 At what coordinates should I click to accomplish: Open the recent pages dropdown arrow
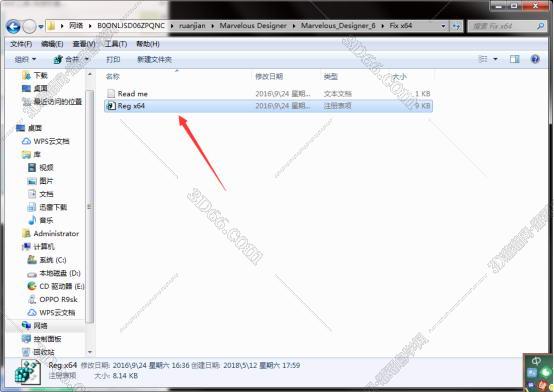click(41, 27)
